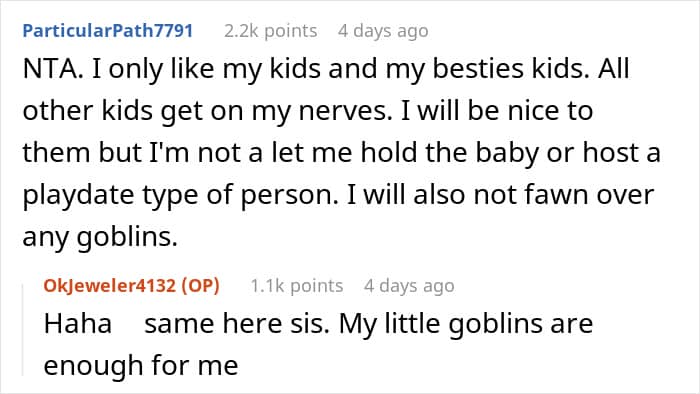Image resolution: width=700 pixels, height=394 pixels.
Task: Open OkJeweler4132's user profile
Action: (x=110, y=286)
